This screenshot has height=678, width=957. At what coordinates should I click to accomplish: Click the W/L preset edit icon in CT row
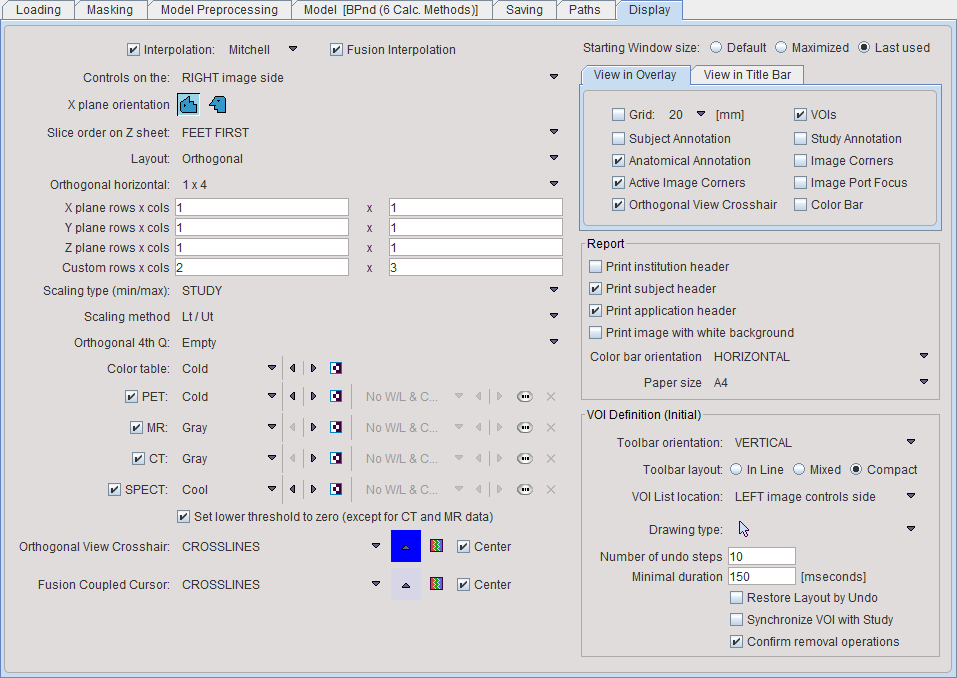pos(525,458)
